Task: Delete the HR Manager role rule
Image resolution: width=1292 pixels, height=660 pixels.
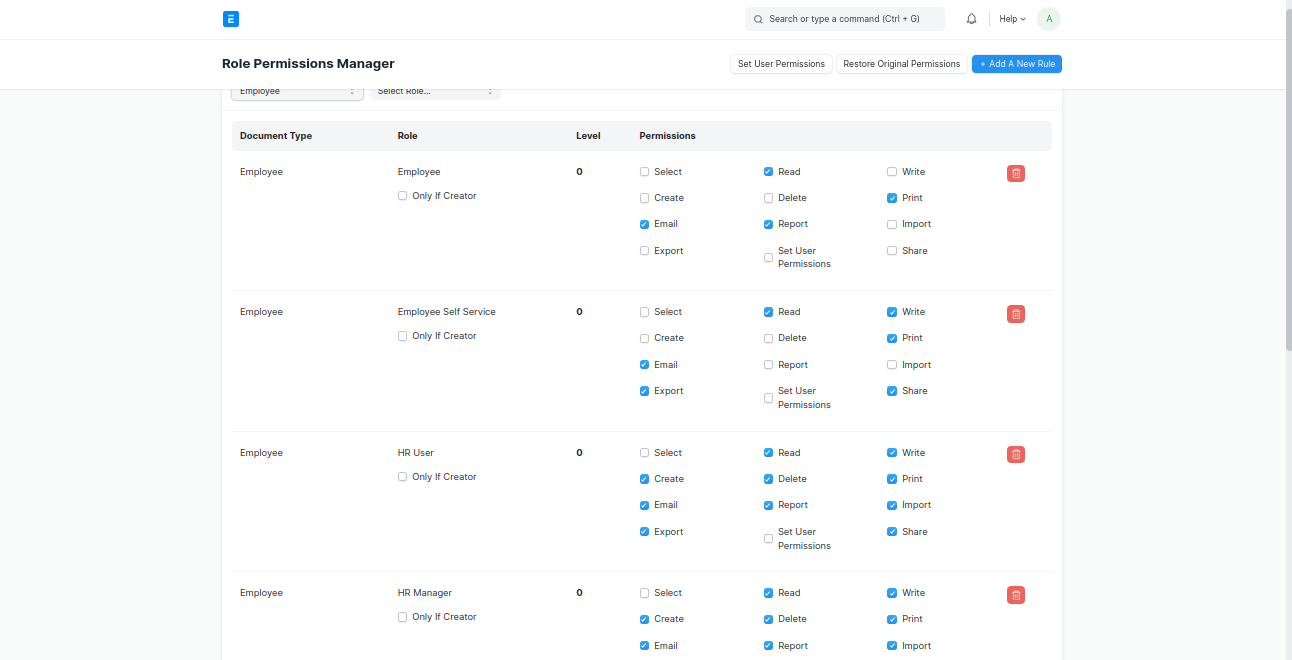Action: pos(1016,595)
